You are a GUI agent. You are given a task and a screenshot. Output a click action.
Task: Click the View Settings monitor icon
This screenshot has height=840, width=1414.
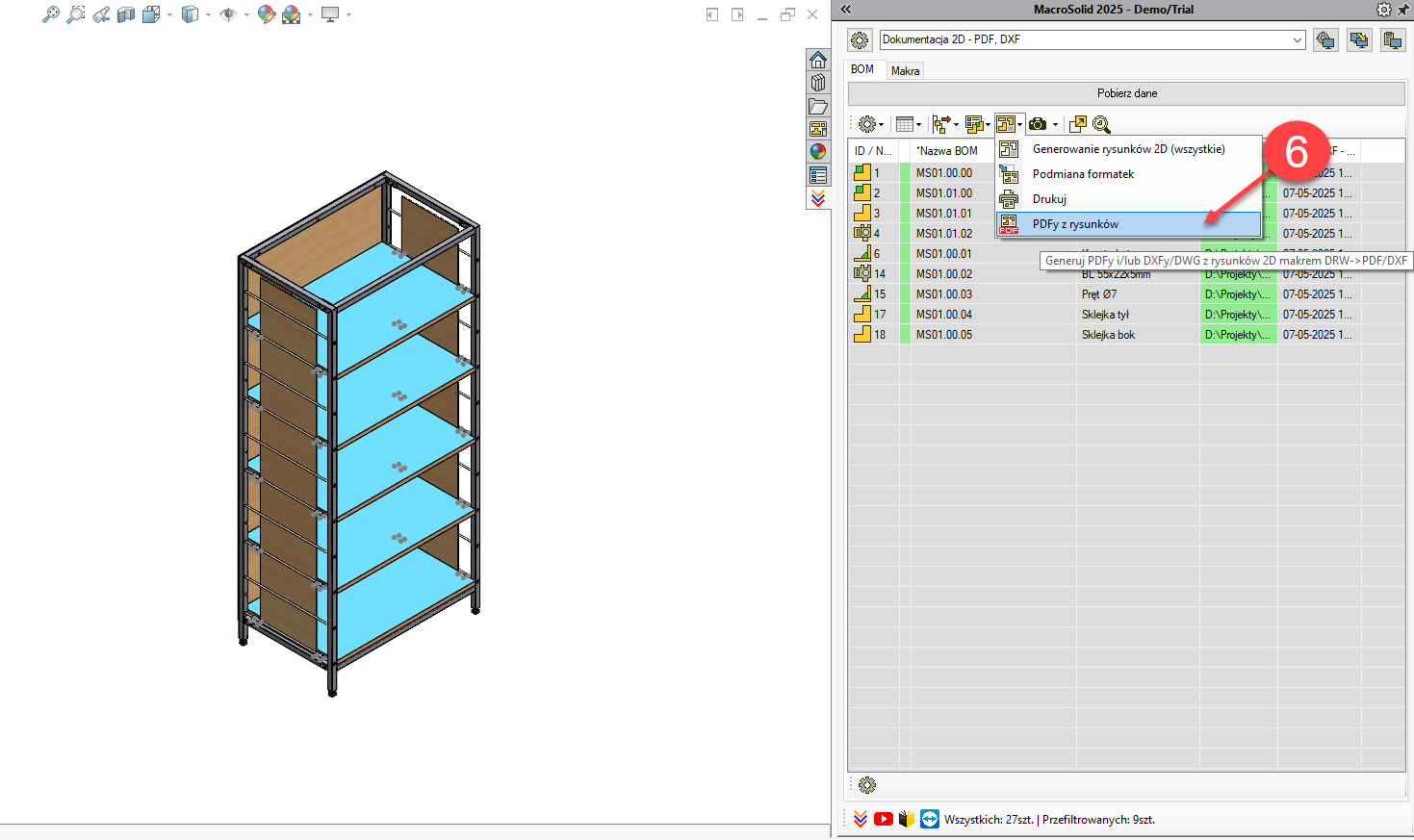[330, 14]
